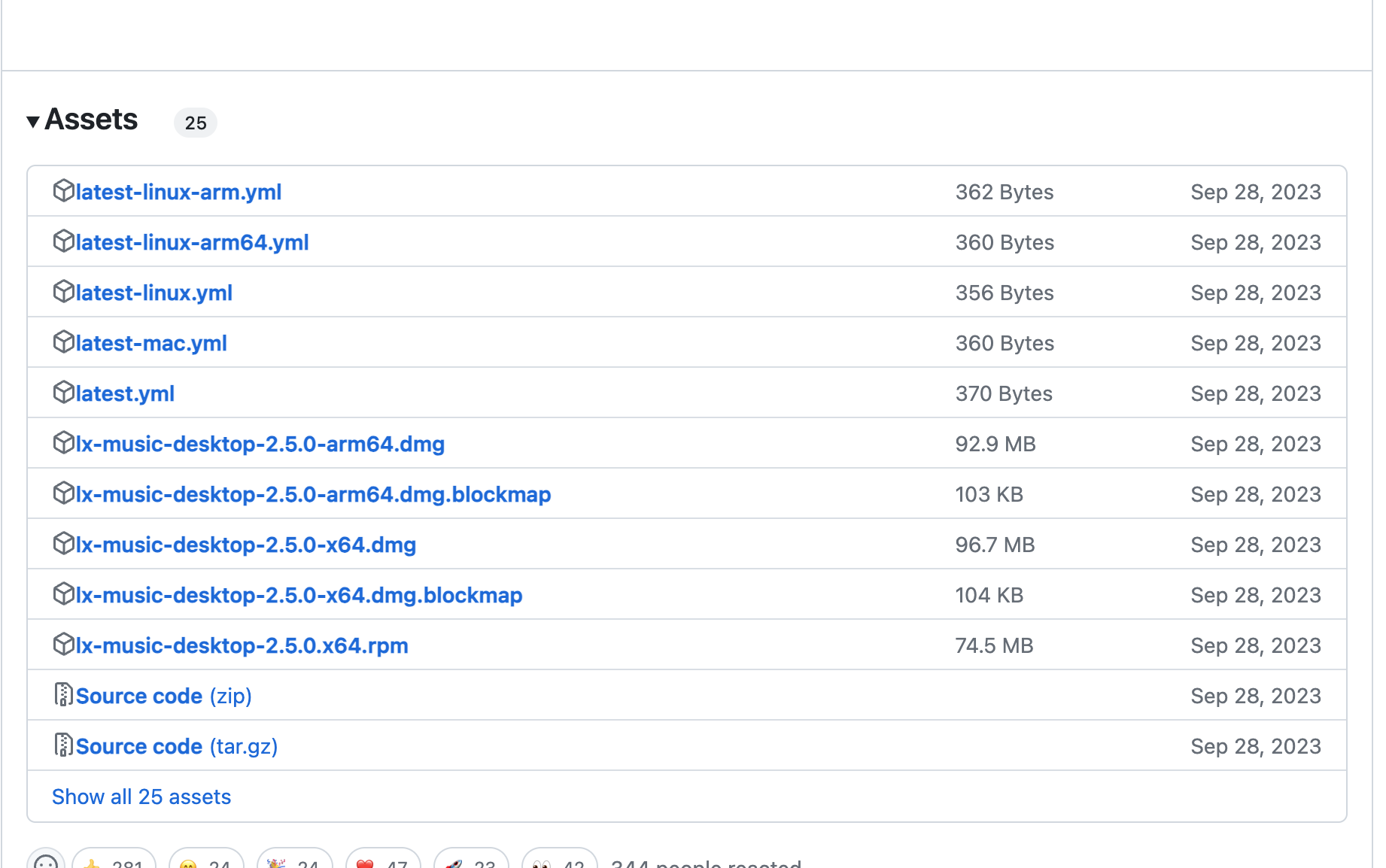The width and height of the screenshot is (1386, 868).
Task: Click the date in the Source code (zip) row
Action: tap(1256, 696)
